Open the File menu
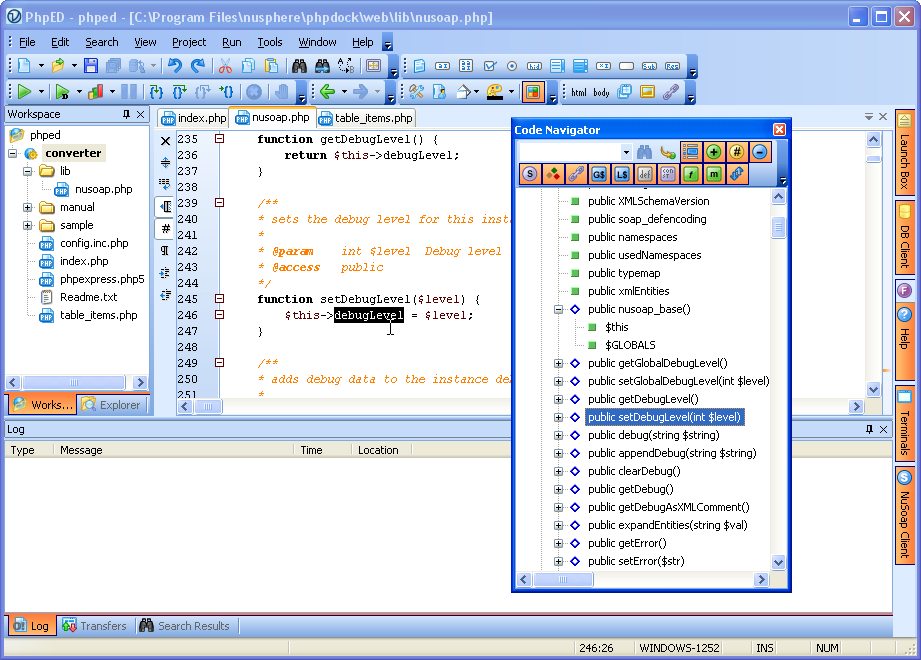921x660 pixels. pyautogui.click(x=27, y=42)
